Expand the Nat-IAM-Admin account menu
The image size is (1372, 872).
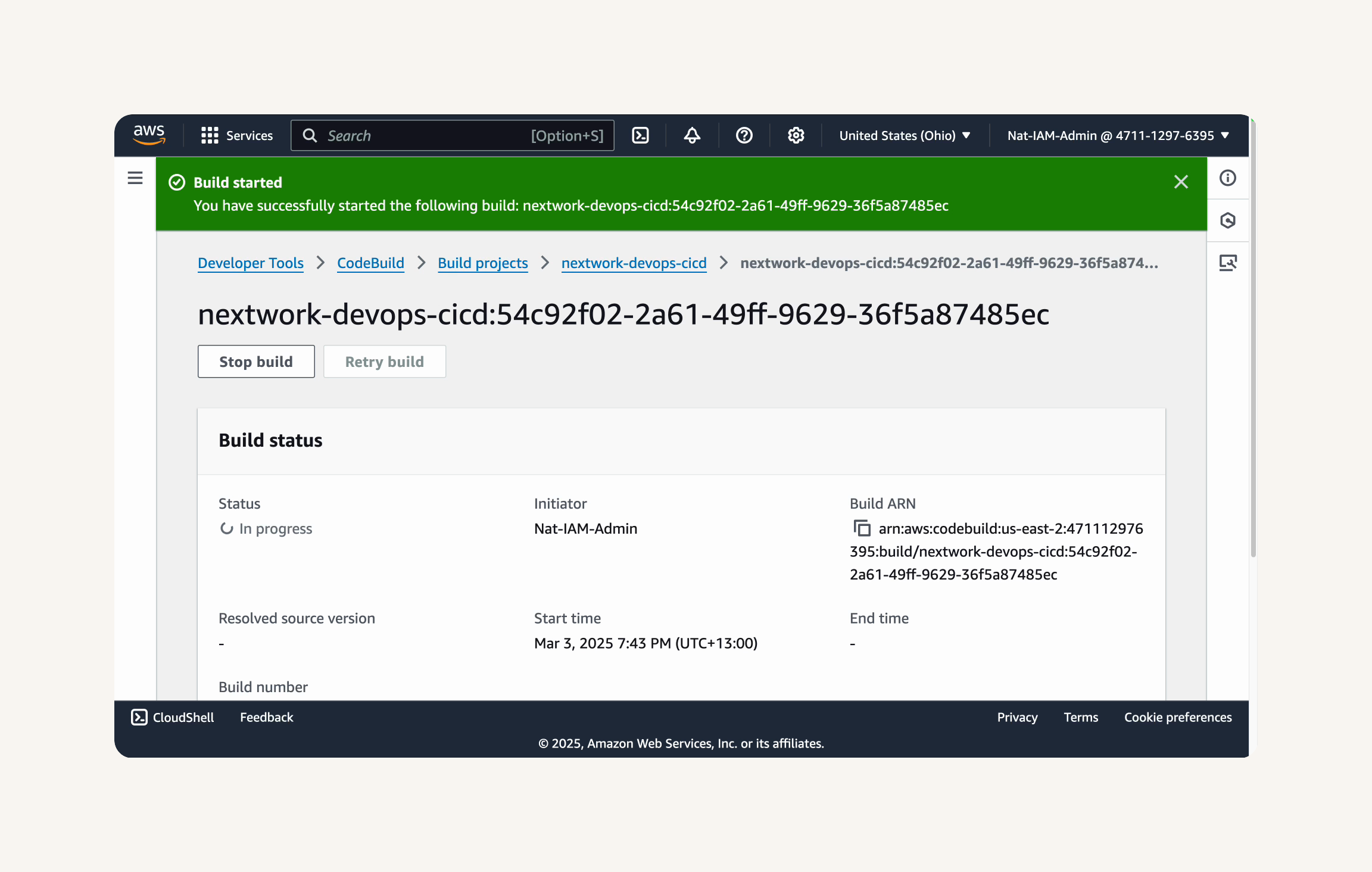1118,135
